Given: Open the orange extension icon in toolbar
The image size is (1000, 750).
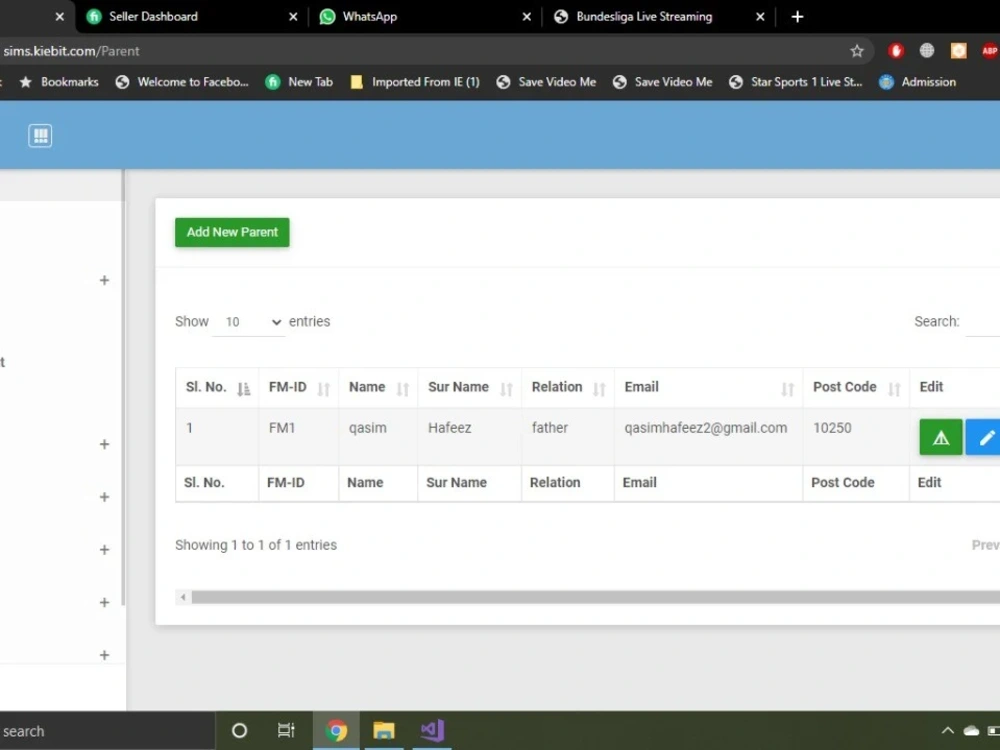Looking at the screenshot, I should point(958,51).
